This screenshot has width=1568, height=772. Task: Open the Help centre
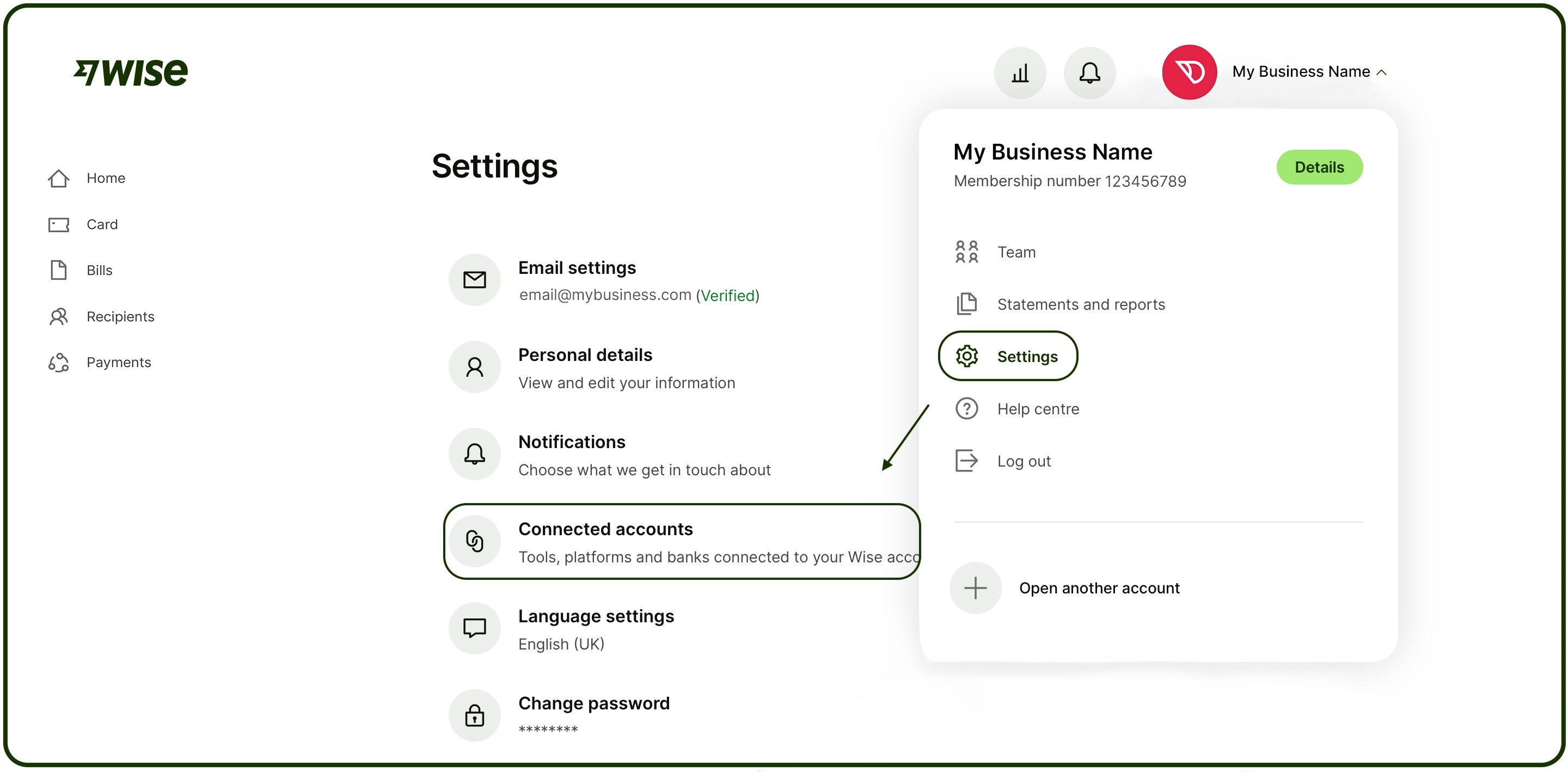1037,408
